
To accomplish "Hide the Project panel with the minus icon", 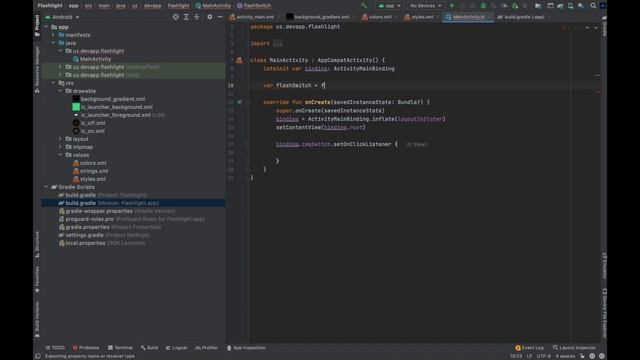I will [x=220, y=17].
